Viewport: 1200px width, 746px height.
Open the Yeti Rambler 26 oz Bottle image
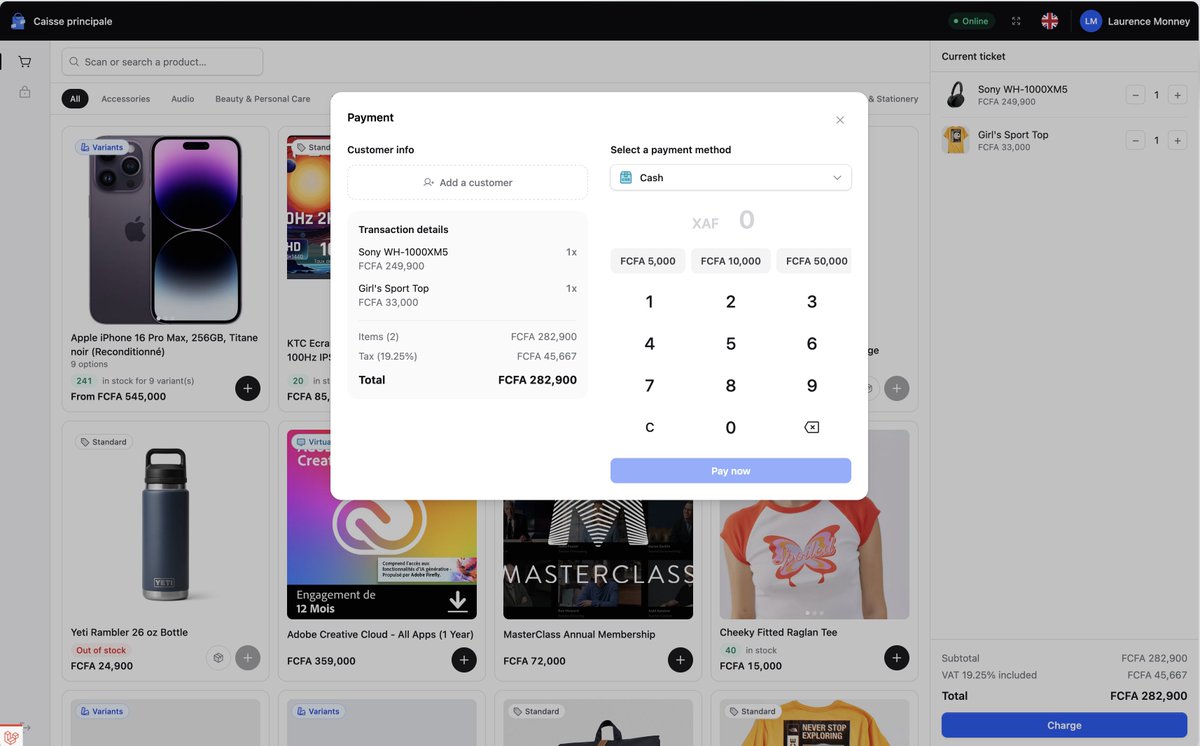coord(166,524)
